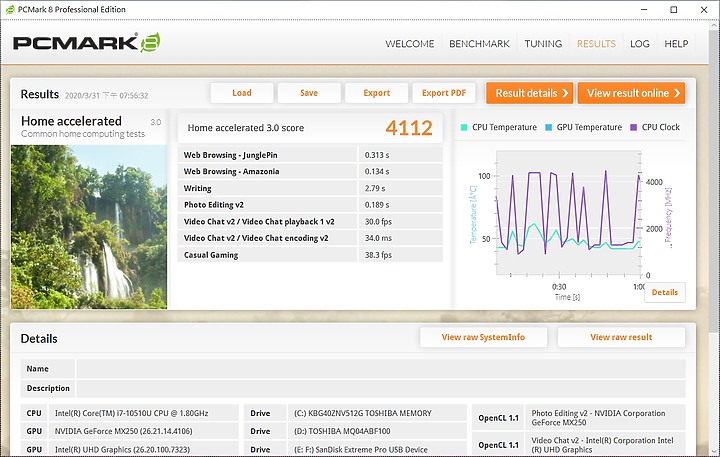Click the Name input field
Viewport: 720px width, 457px height.
tap(381, 369)
